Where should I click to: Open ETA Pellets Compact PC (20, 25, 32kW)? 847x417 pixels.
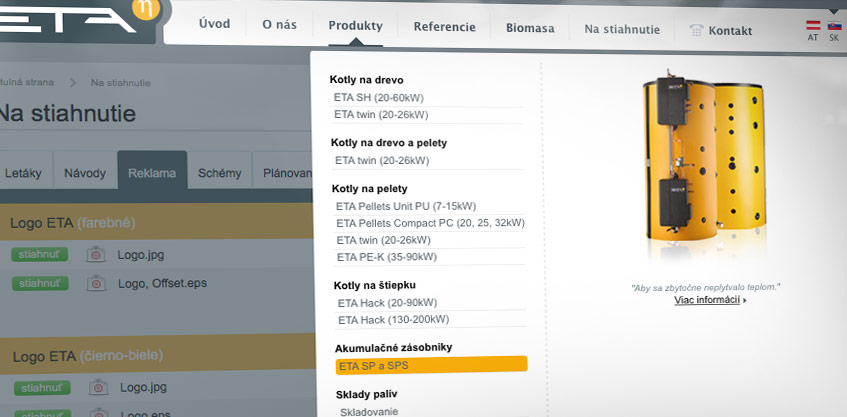429,223
